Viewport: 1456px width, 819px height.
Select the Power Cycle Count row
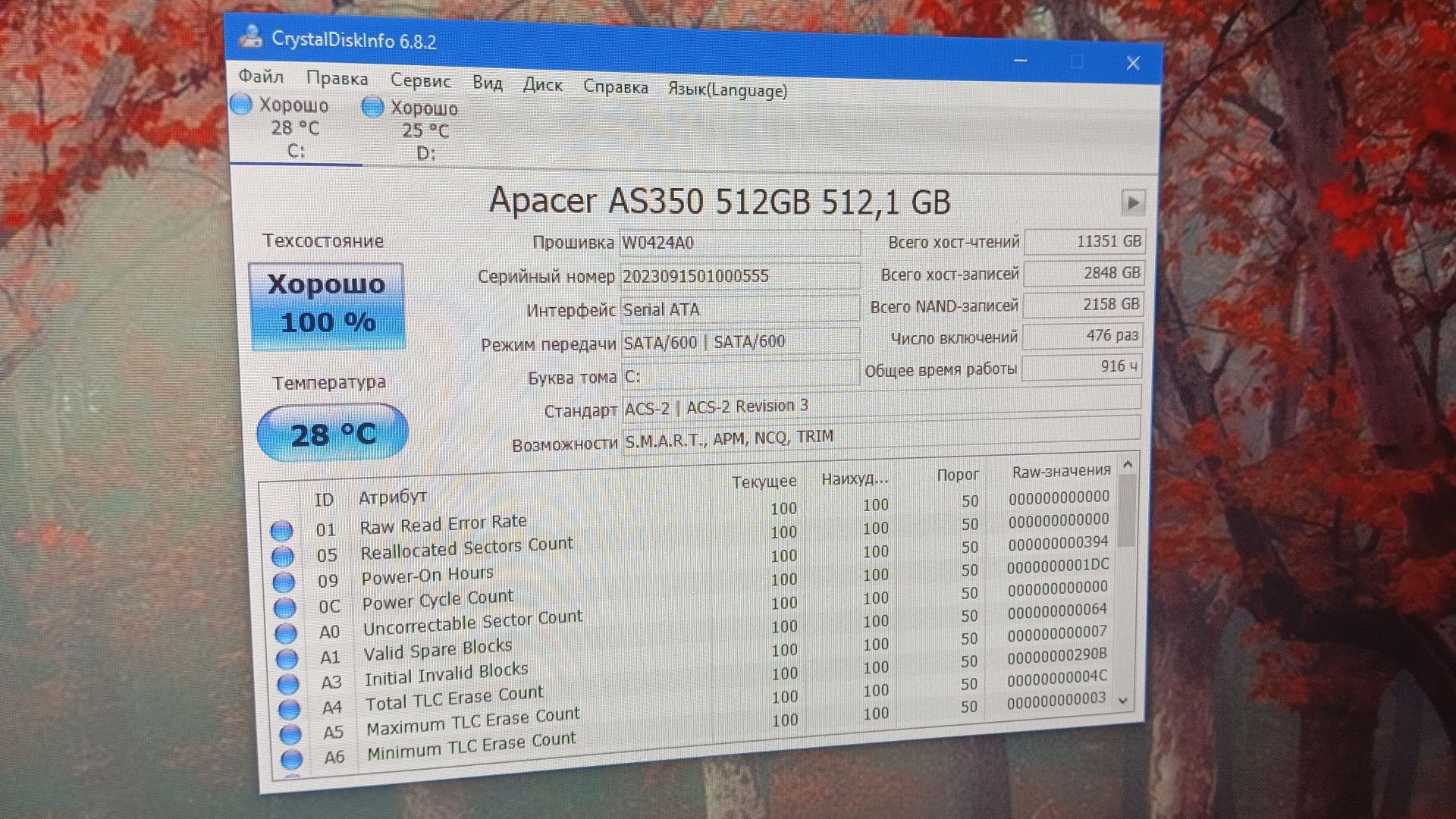(x=692, y=586)
